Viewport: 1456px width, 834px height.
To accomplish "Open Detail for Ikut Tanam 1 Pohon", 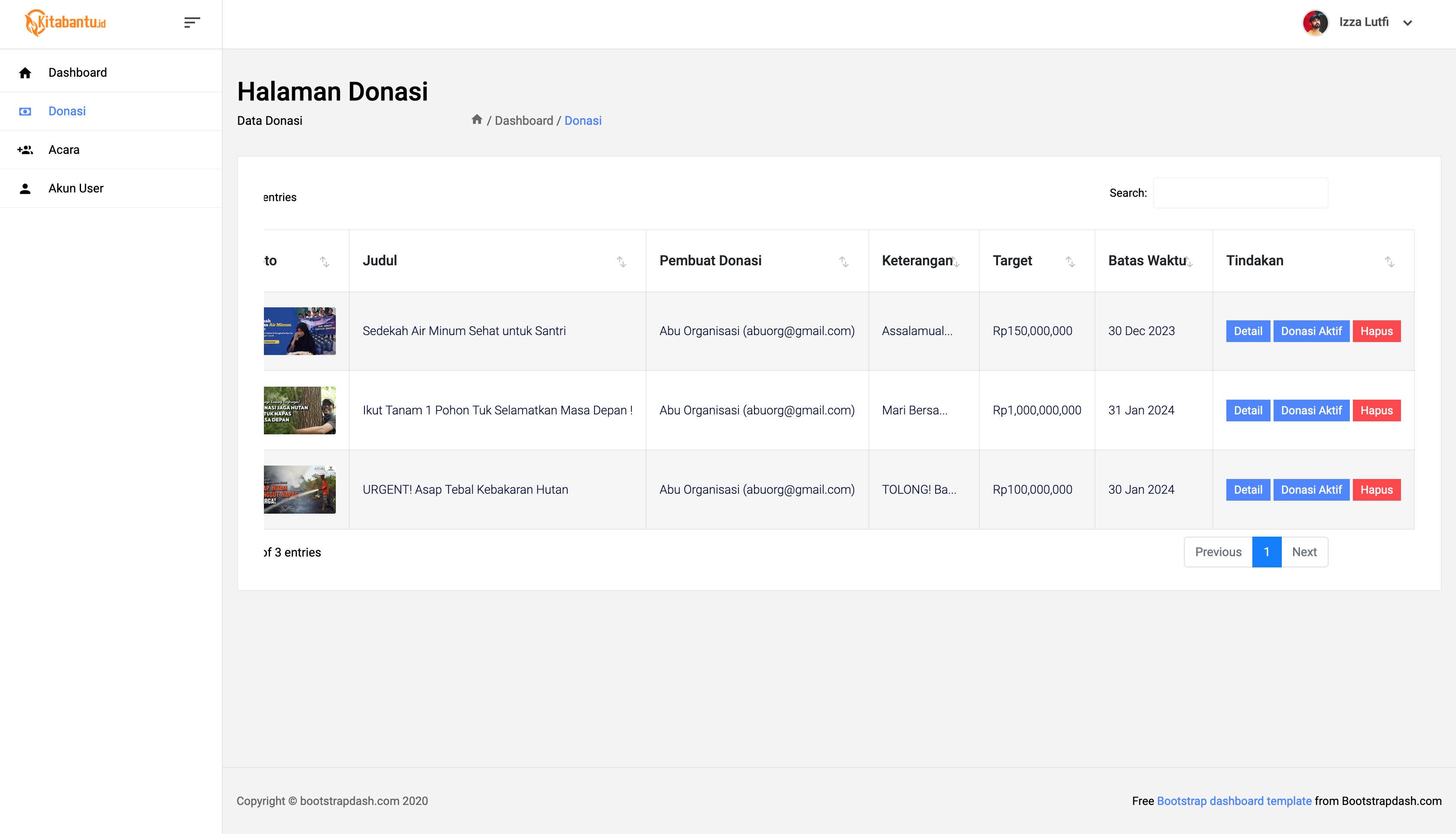I will click(1248, 410).
